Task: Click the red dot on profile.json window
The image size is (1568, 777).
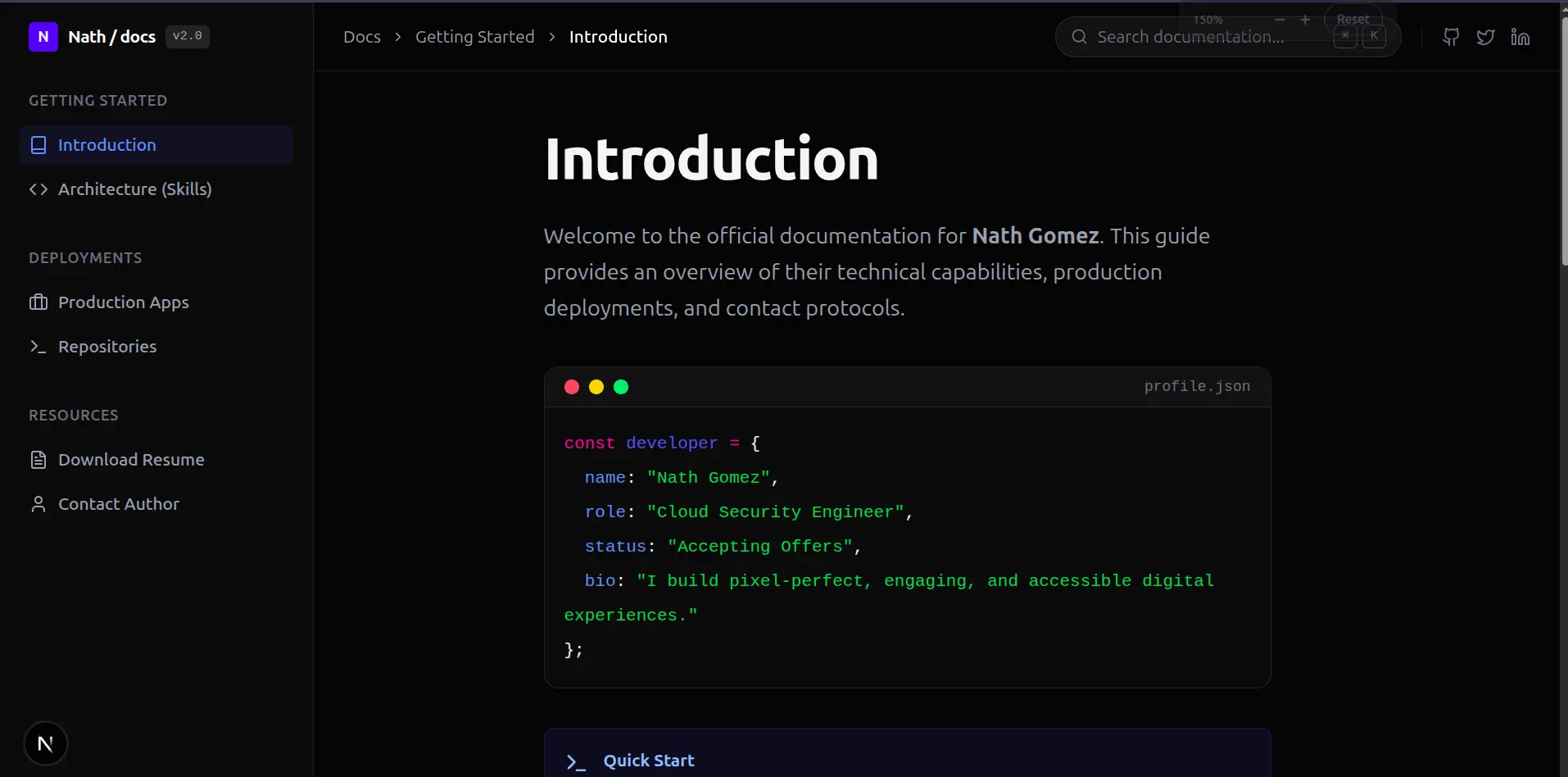Action: click(572, 387)
